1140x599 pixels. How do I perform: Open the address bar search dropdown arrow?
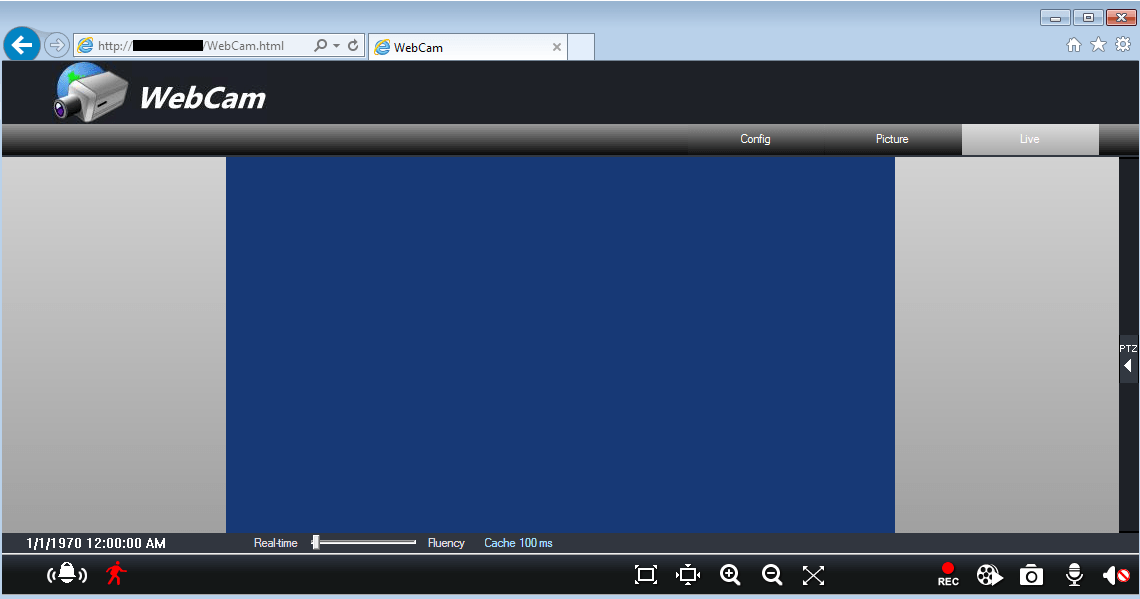tap(336, 46)
